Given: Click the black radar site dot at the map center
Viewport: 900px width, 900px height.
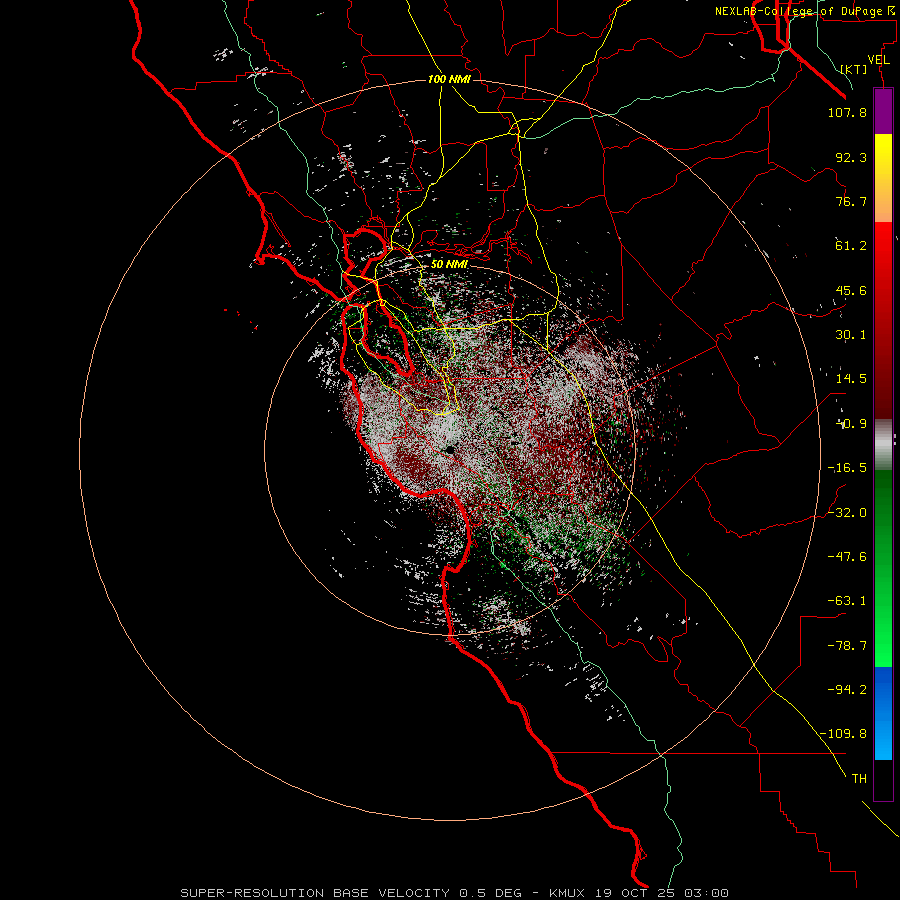Looking at the screenshot, I should coord(449,449).
